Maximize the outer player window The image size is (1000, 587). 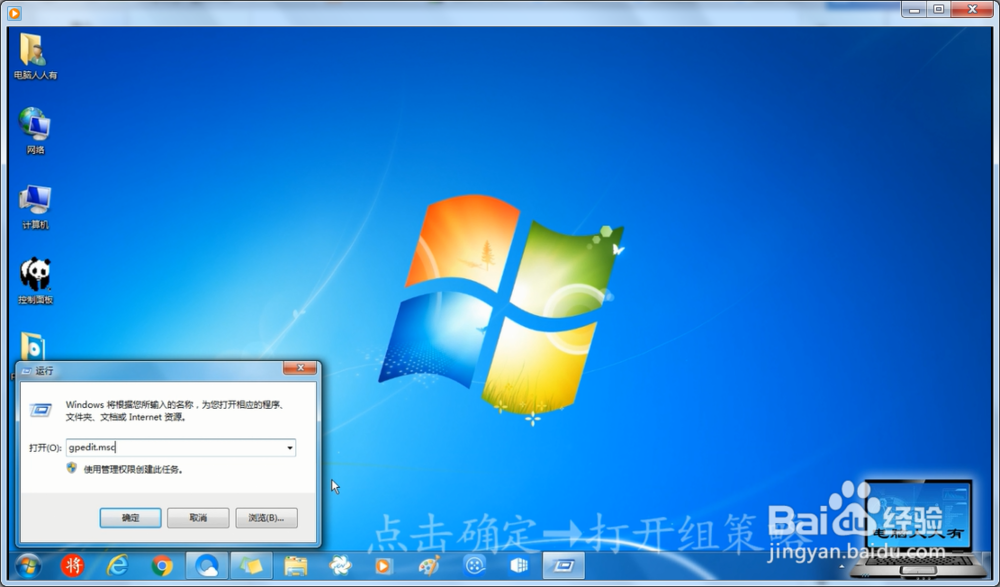(x=939, y=10)
